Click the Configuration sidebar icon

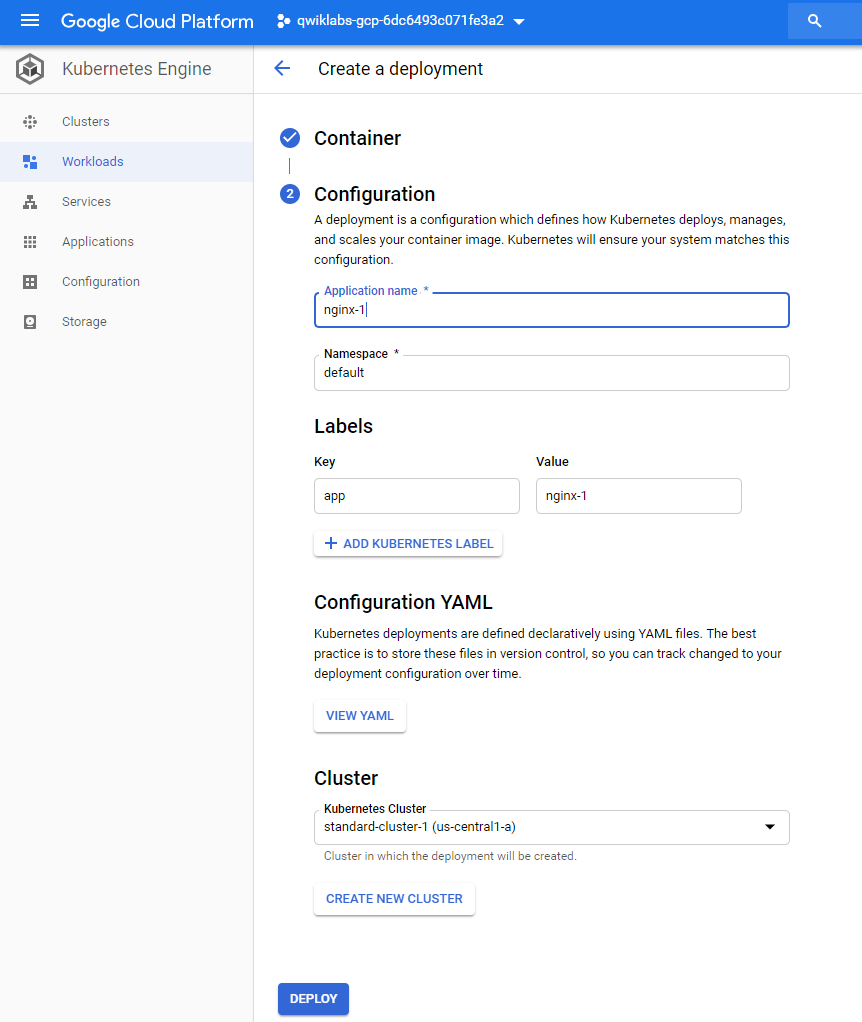click(x=30, y=282)
